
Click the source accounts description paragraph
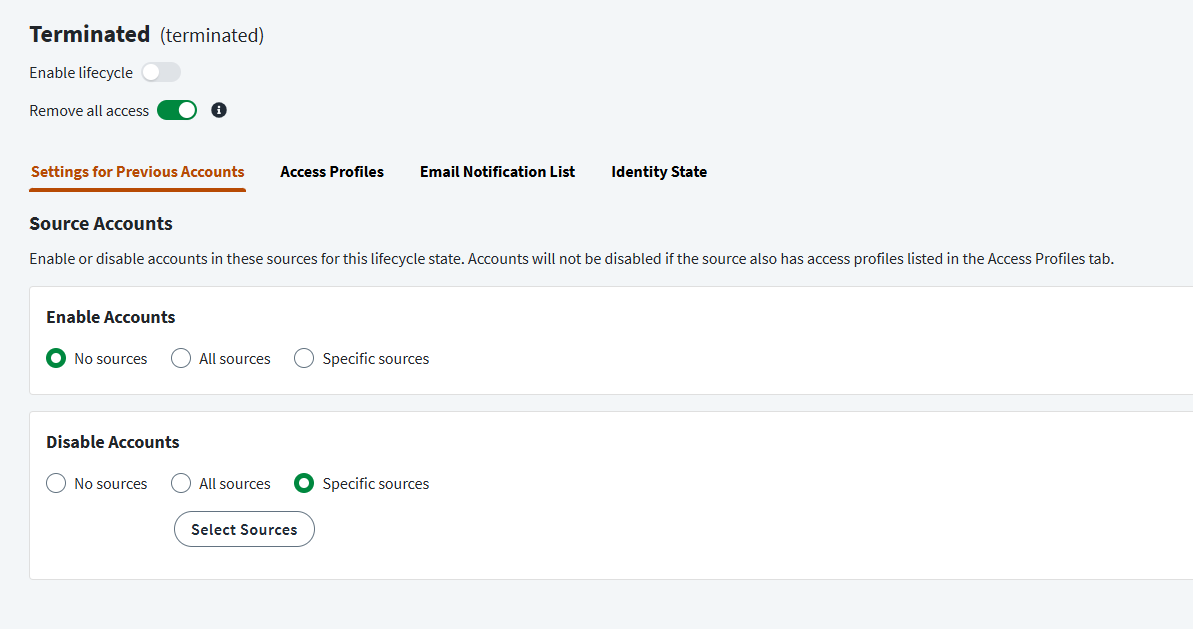[571, 259]
